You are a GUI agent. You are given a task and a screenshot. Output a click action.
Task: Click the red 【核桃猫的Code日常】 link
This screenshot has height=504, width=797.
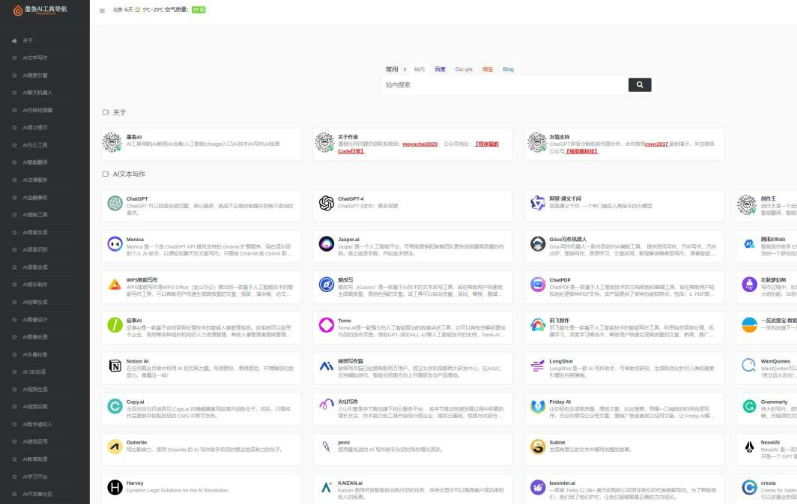(418, 148)
